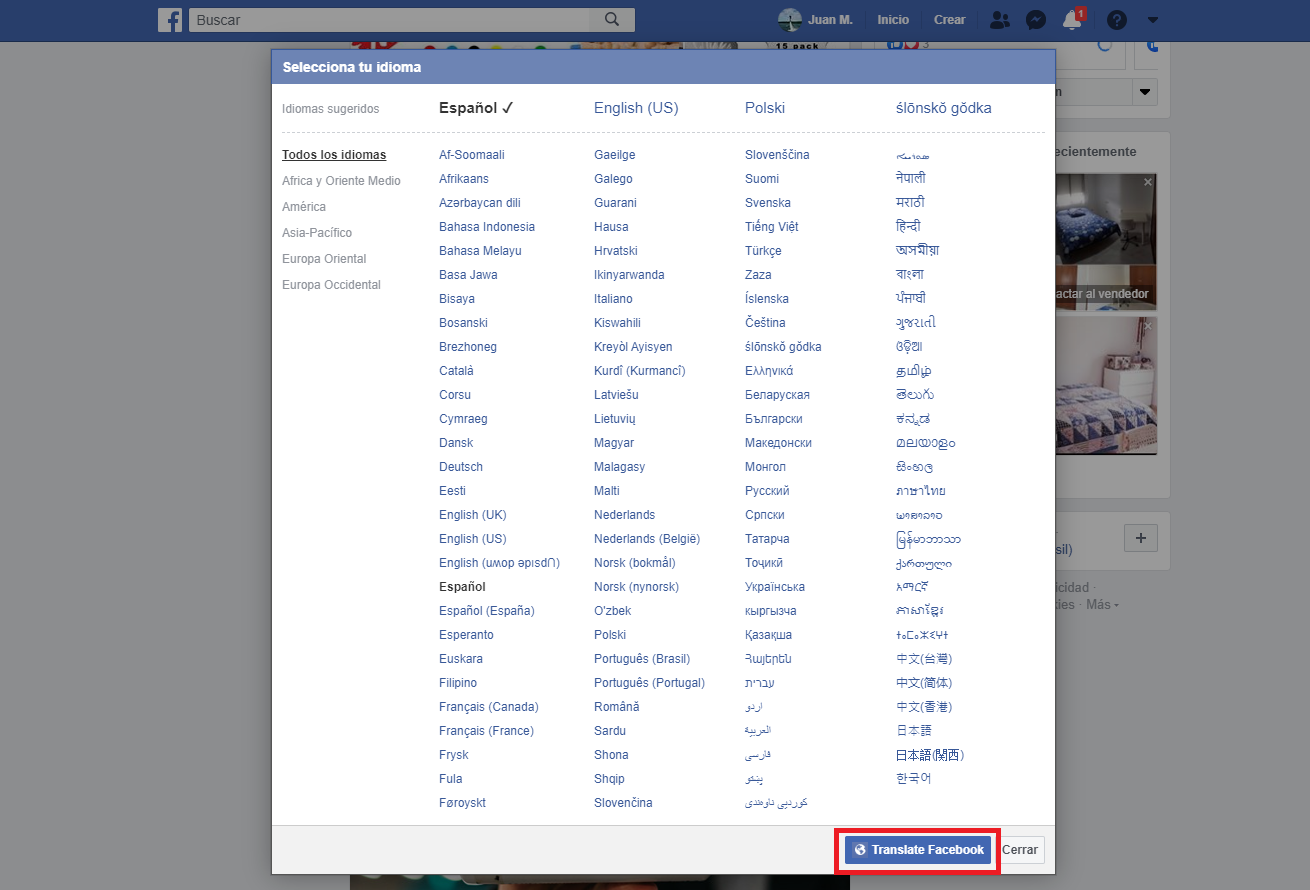Click the Facebook logo icon

coord(170,20)
